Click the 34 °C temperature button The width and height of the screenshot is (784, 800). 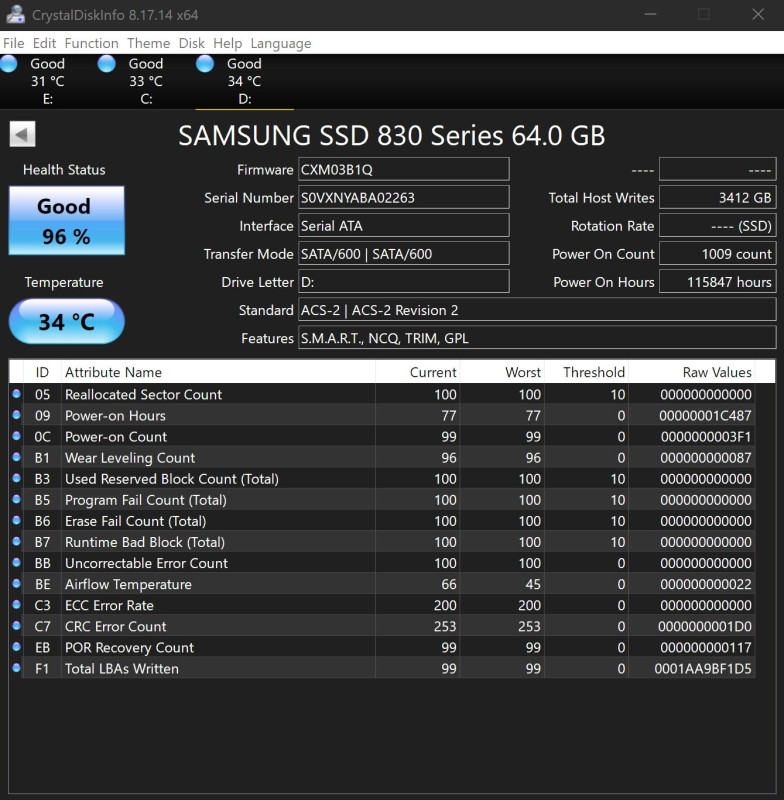tap(66, 321)
